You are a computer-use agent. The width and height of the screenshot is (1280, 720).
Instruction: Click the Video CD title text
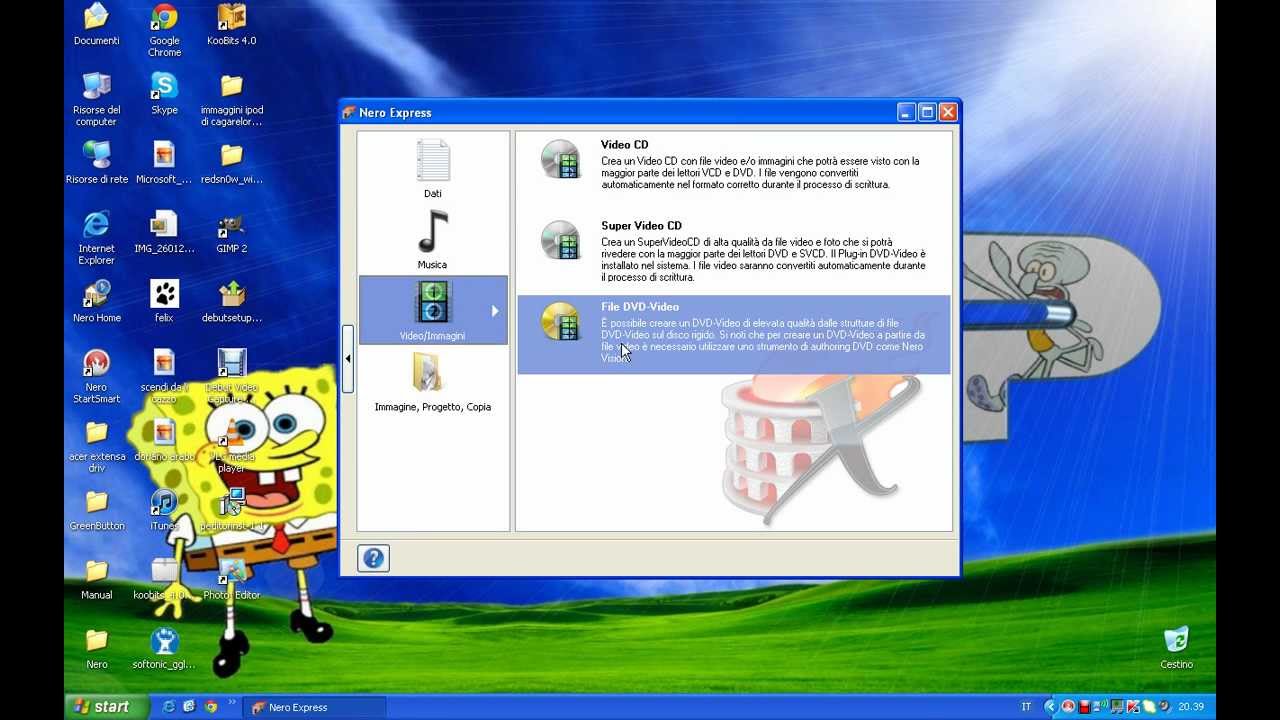pyautogui.click(x=625, y=145)
